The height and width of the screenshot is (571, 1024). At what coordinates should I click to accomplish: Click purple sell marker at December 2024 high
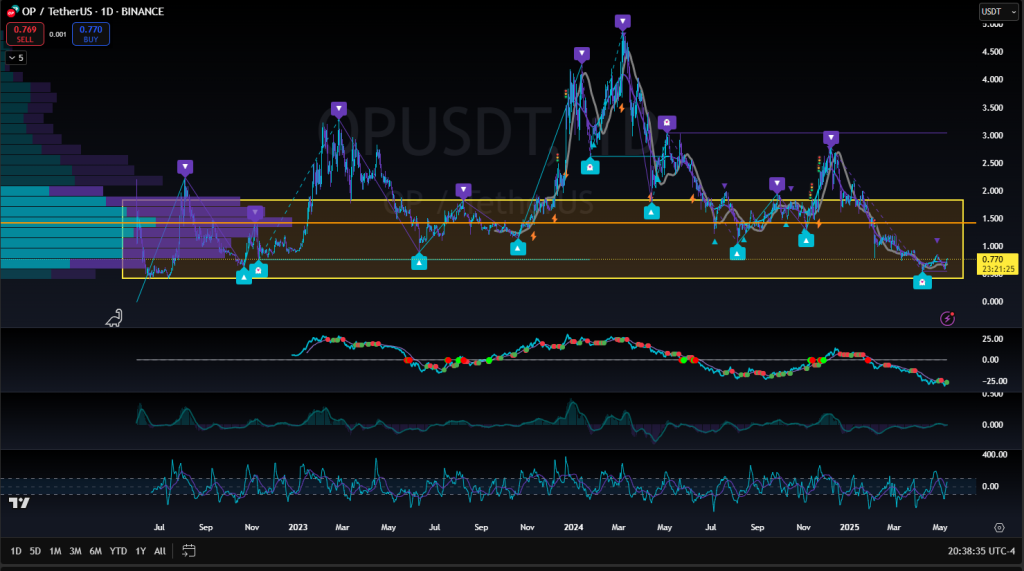click(x=831, y=138)
